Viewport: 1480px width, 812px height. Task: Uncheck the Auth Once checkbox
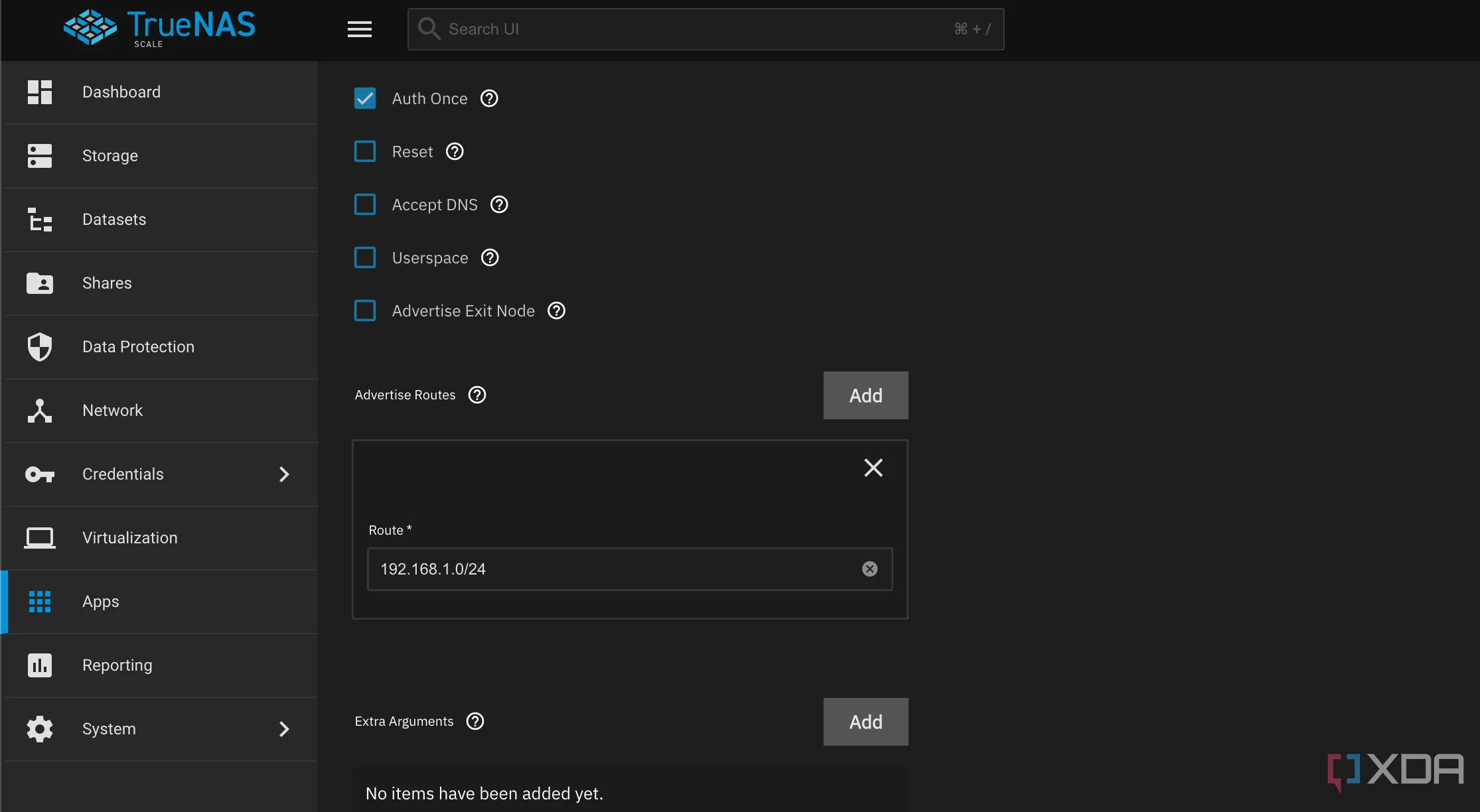click(x=365, y=98)
